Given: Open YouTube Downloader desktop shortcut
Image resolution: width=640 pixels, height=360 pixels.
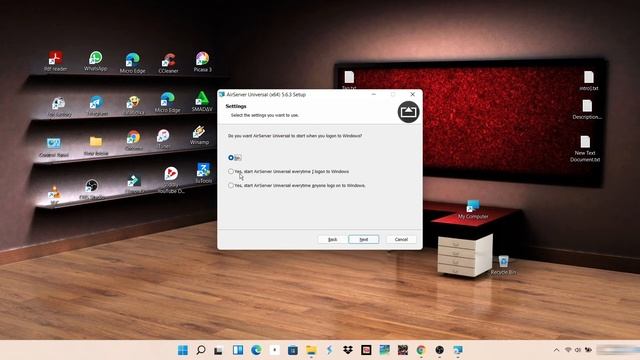Looking at the screenshot, I should pyautogui.click(x=171, y=180).
